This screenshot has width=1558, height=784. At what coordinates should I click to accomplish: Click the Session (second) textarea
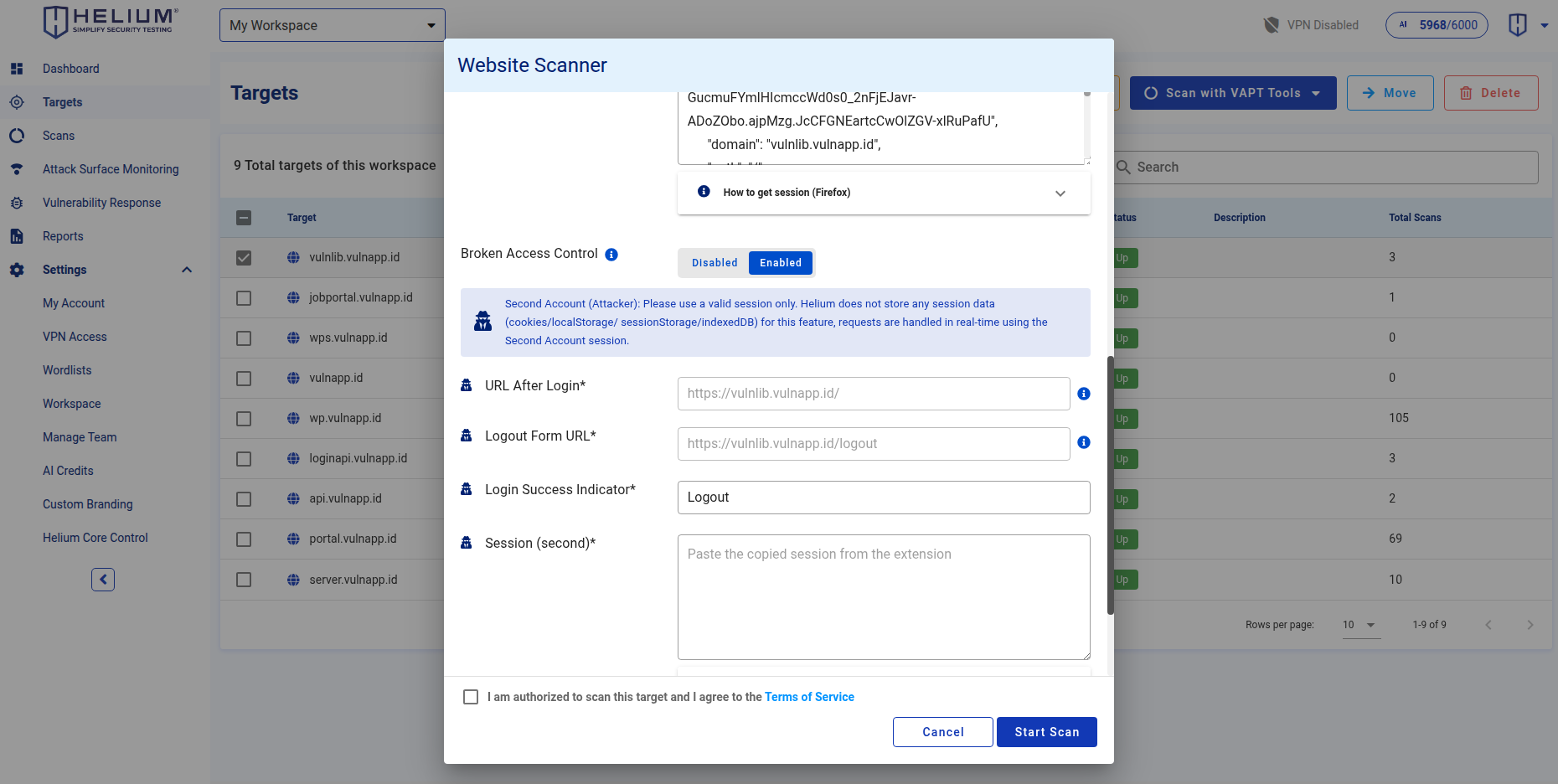point(884,597)
